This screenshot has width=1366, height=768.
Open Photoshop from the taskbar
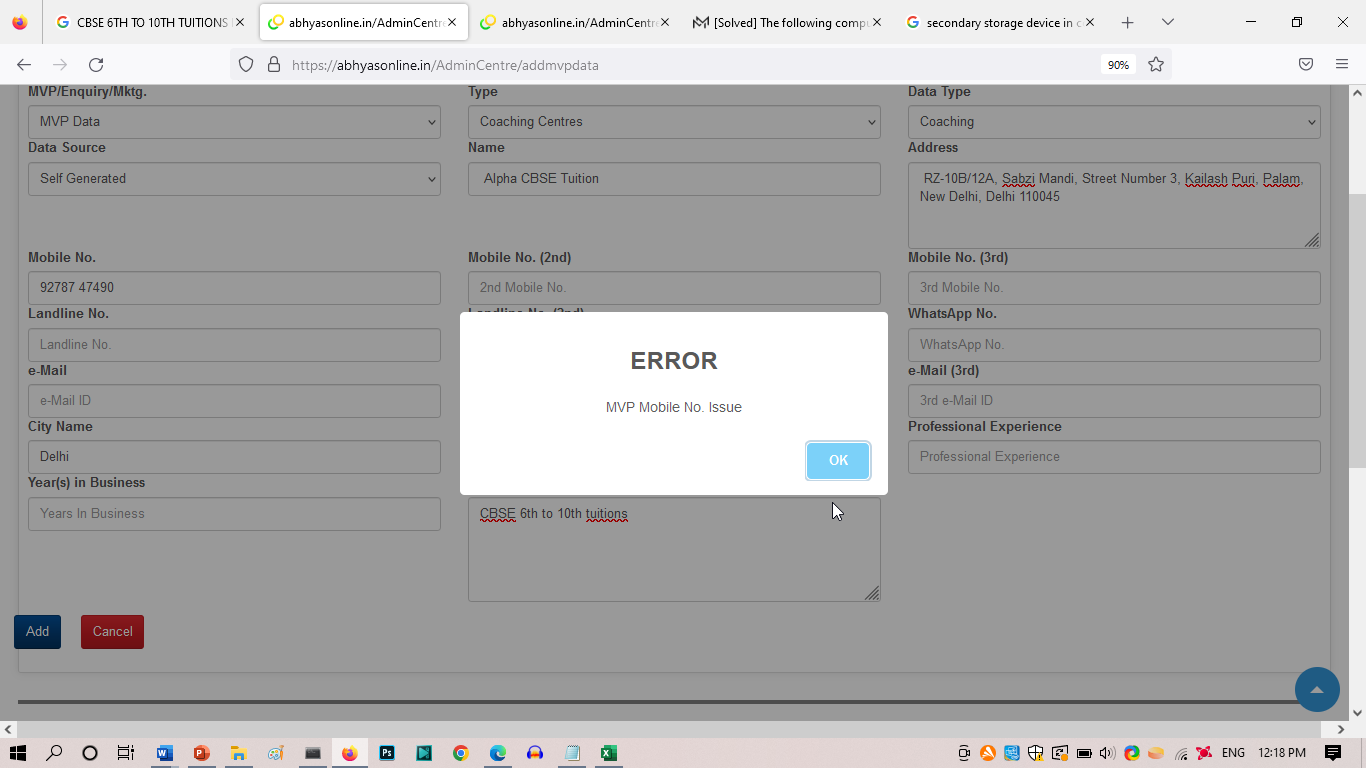point(386,753)
